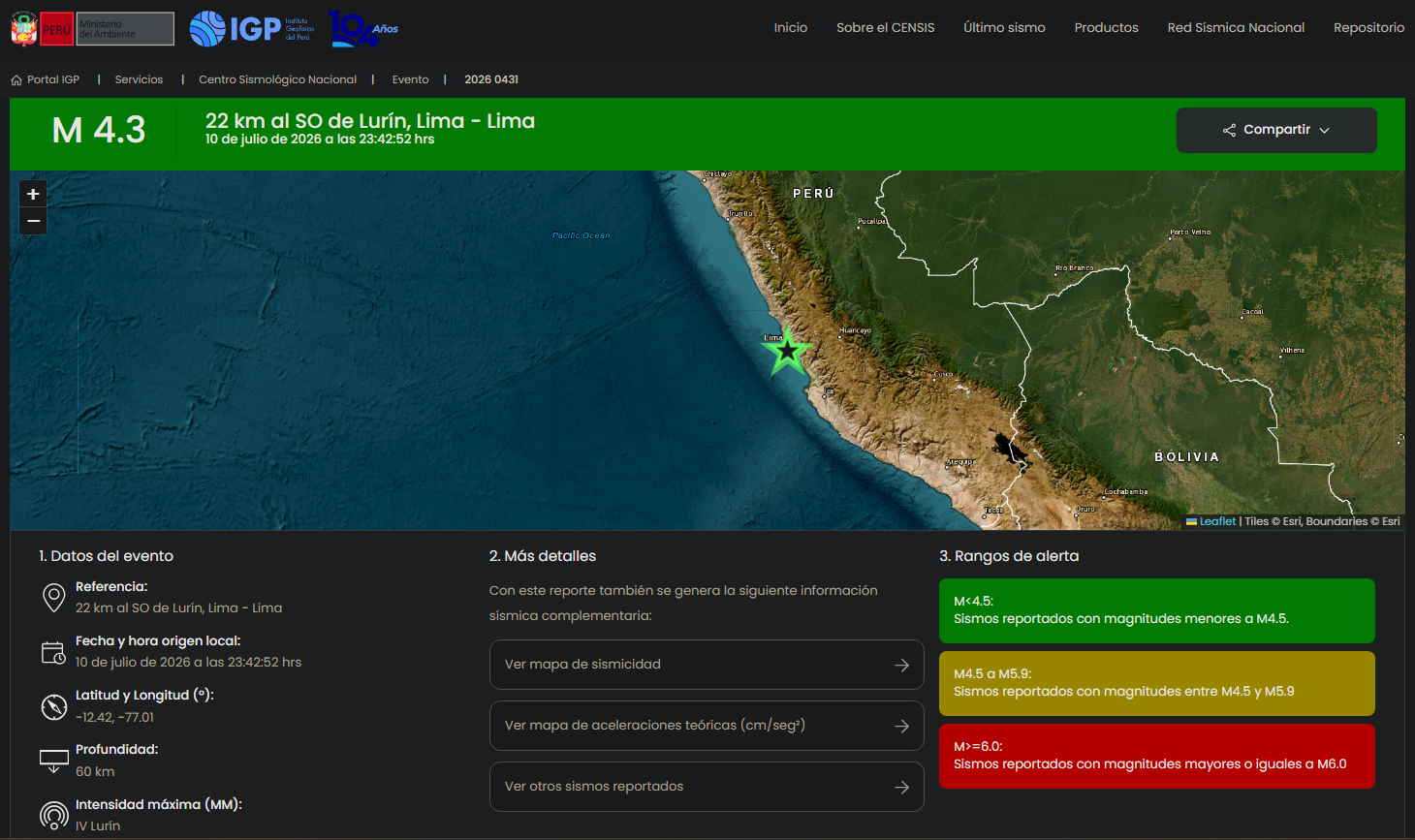Image resolution: width=1415 pixels, height=840 pixels.
Task: Click the header date 10 de julio de 2026
Action: [320, 140]
